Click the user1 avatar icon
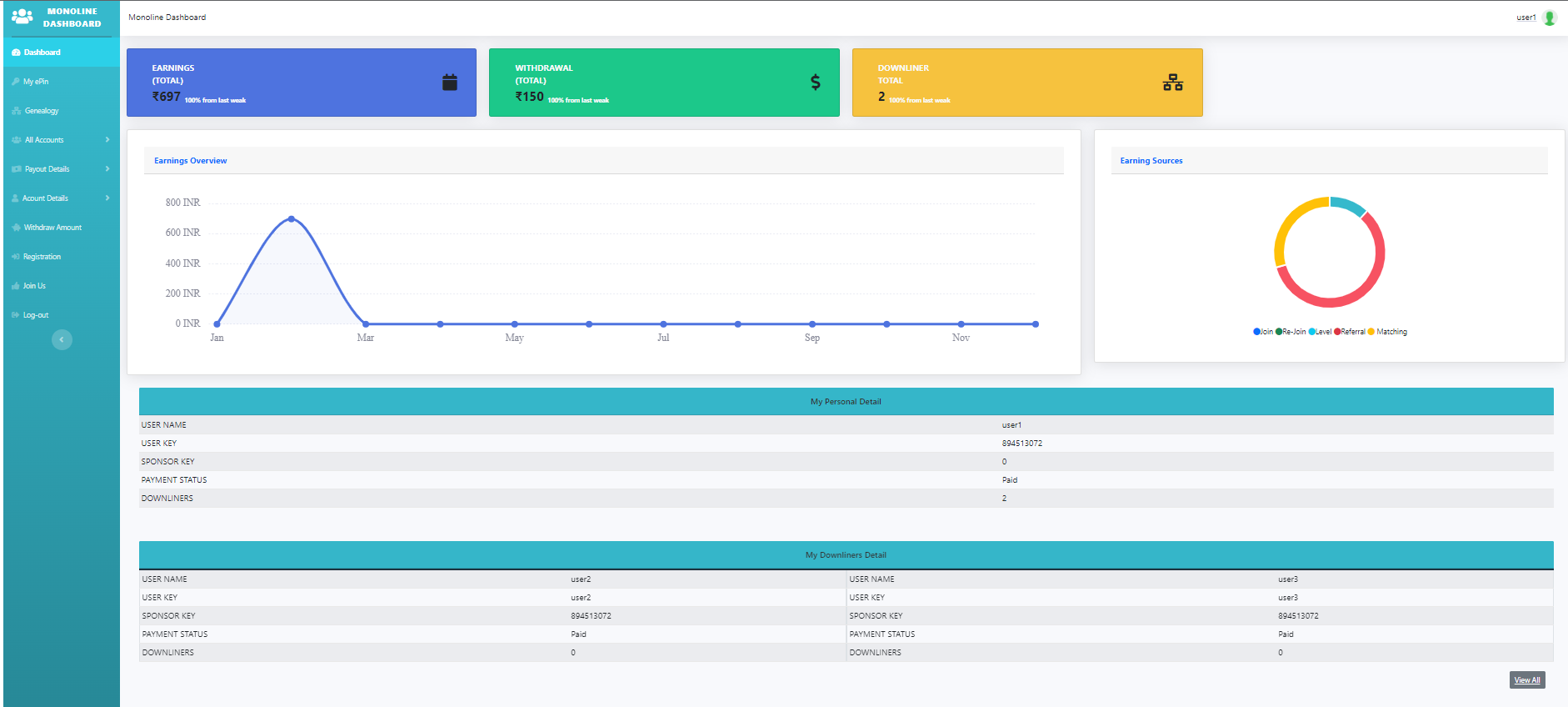The image size is (1568, 707). pyautogui.click(x=1550, y=18)
